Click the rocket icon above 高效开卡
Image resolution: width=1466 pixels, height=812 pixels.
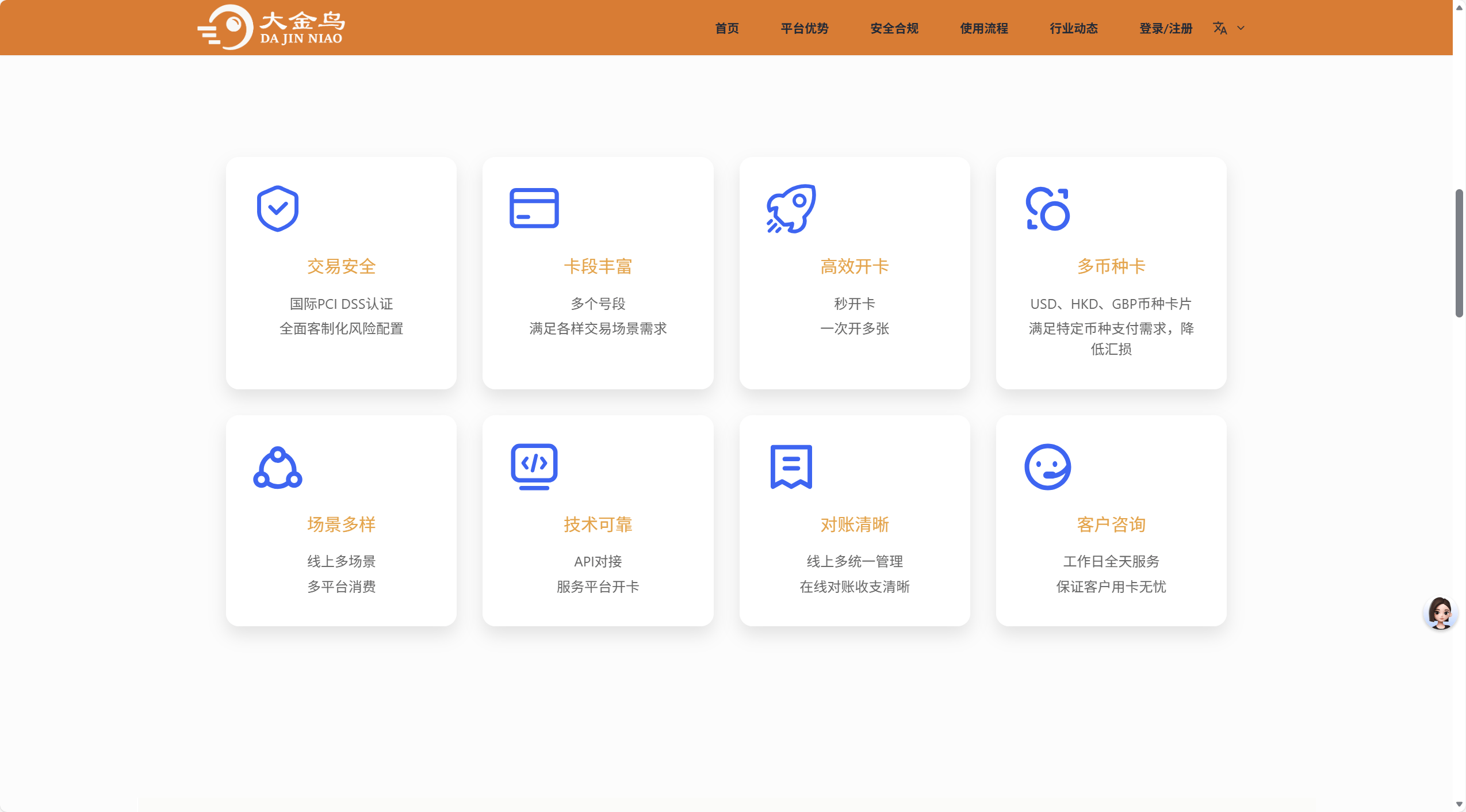791,208
